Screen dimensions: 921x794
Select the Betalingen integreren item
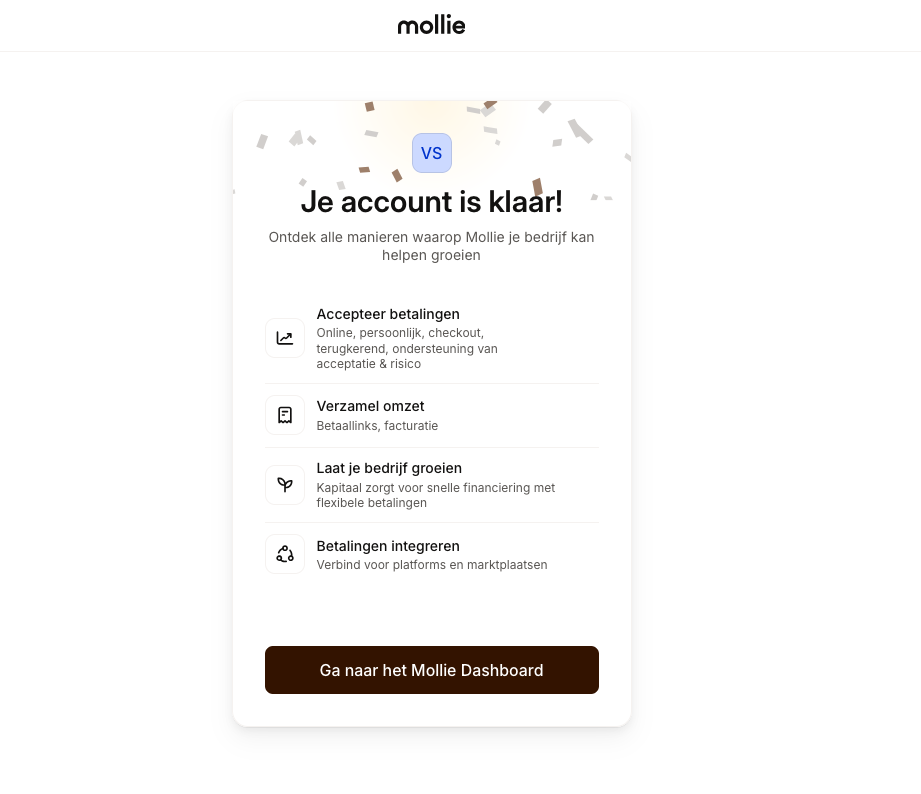coord(388,546)
